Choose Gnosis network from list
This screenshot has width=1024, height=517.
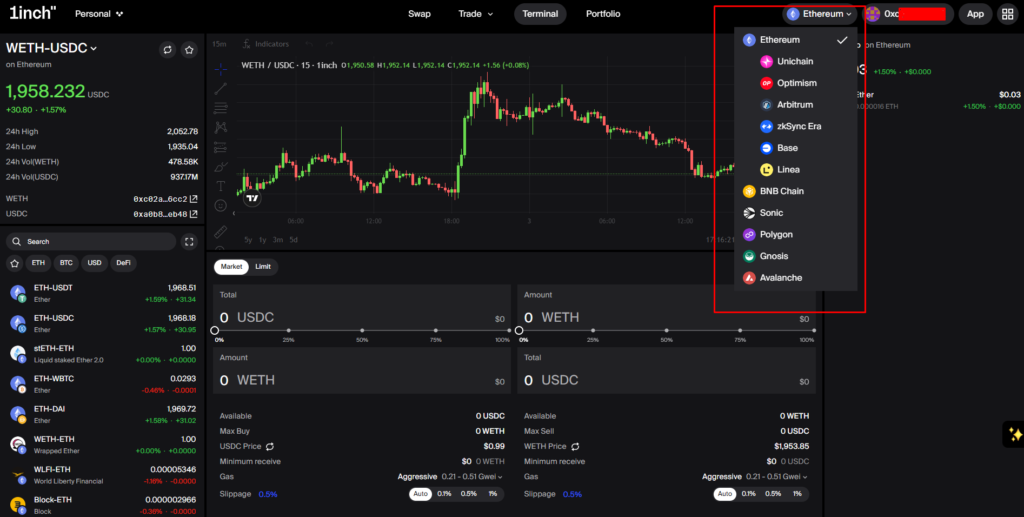795,256
